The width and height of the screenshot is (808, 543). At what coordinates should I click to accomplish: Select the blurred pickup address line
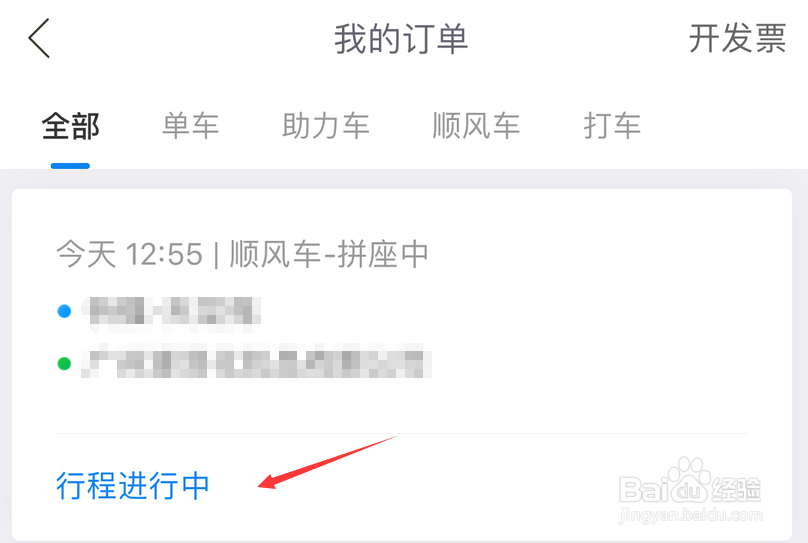click(x=172, y=312)
